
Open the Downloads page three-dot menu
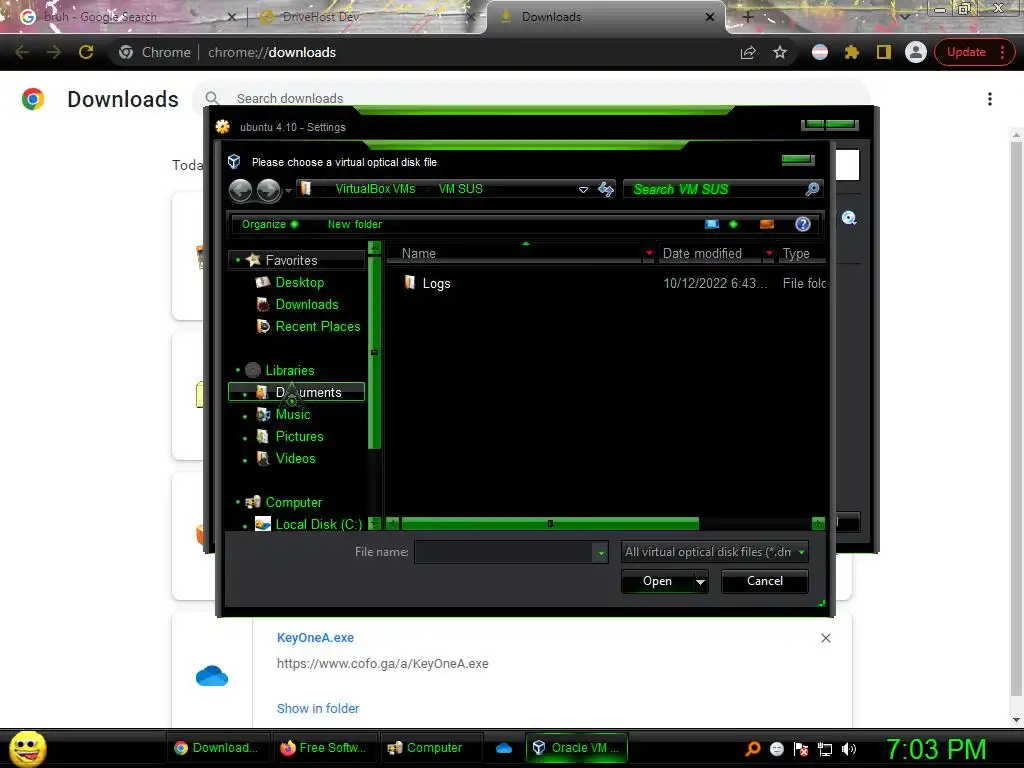coord(990,99)
